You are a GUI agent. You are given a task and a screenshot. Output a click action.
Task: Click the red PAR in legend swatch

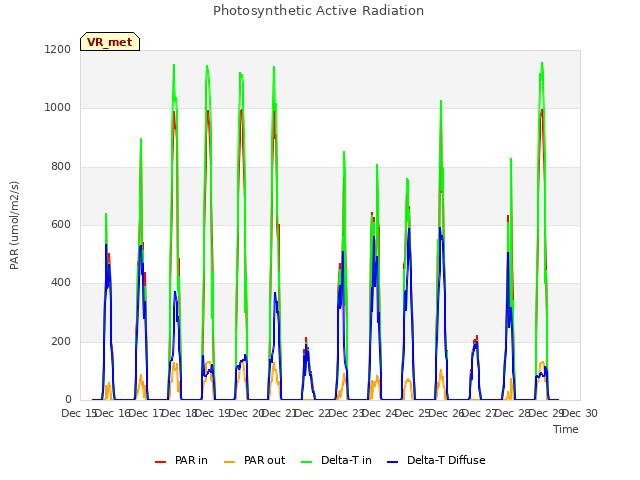[160, 462]
